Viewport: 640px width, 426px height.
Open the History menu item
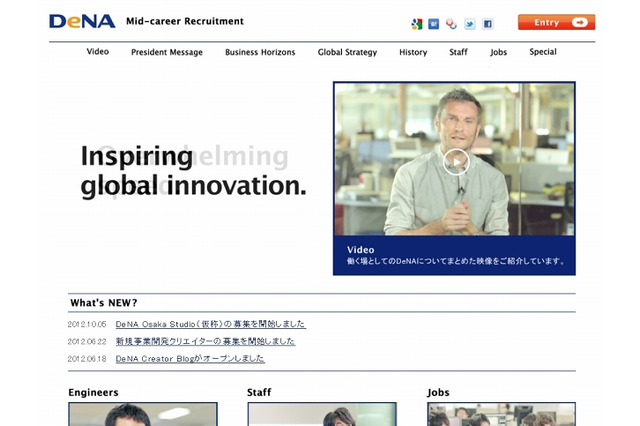pyautogui.click(x=413, y=52)
